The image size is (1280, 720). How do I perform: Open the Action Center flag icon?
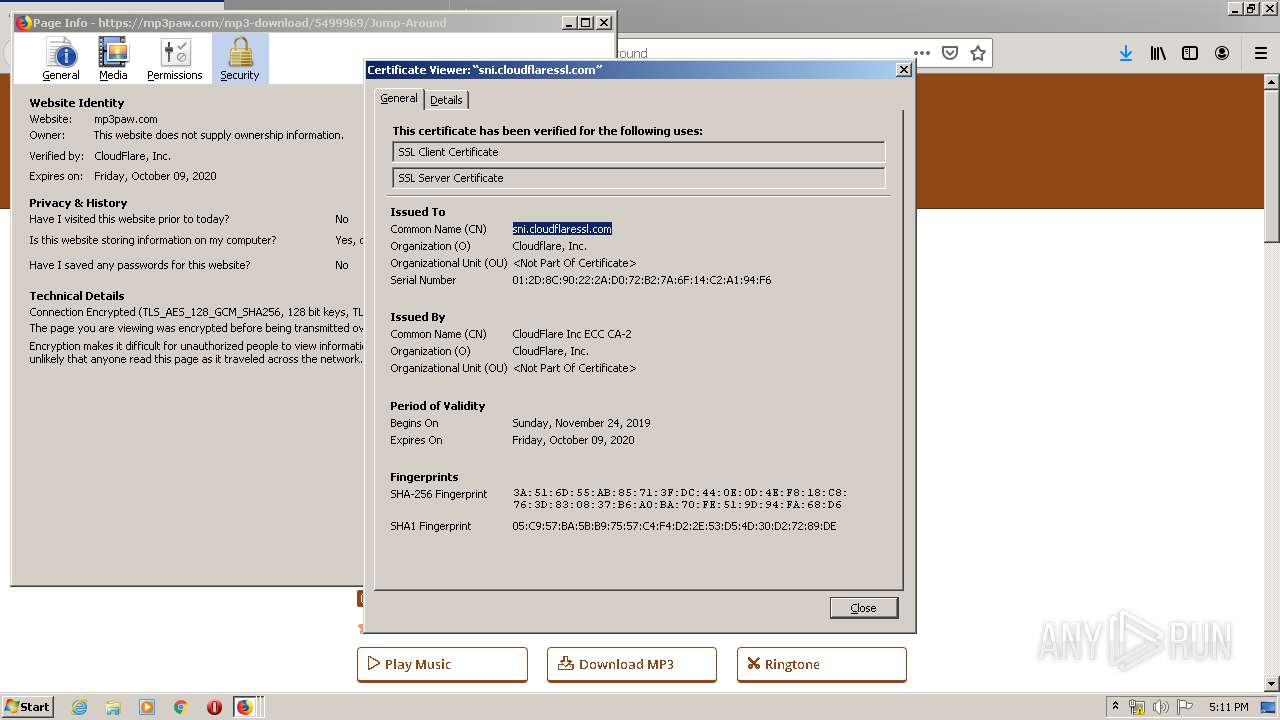click(1184, 707)
